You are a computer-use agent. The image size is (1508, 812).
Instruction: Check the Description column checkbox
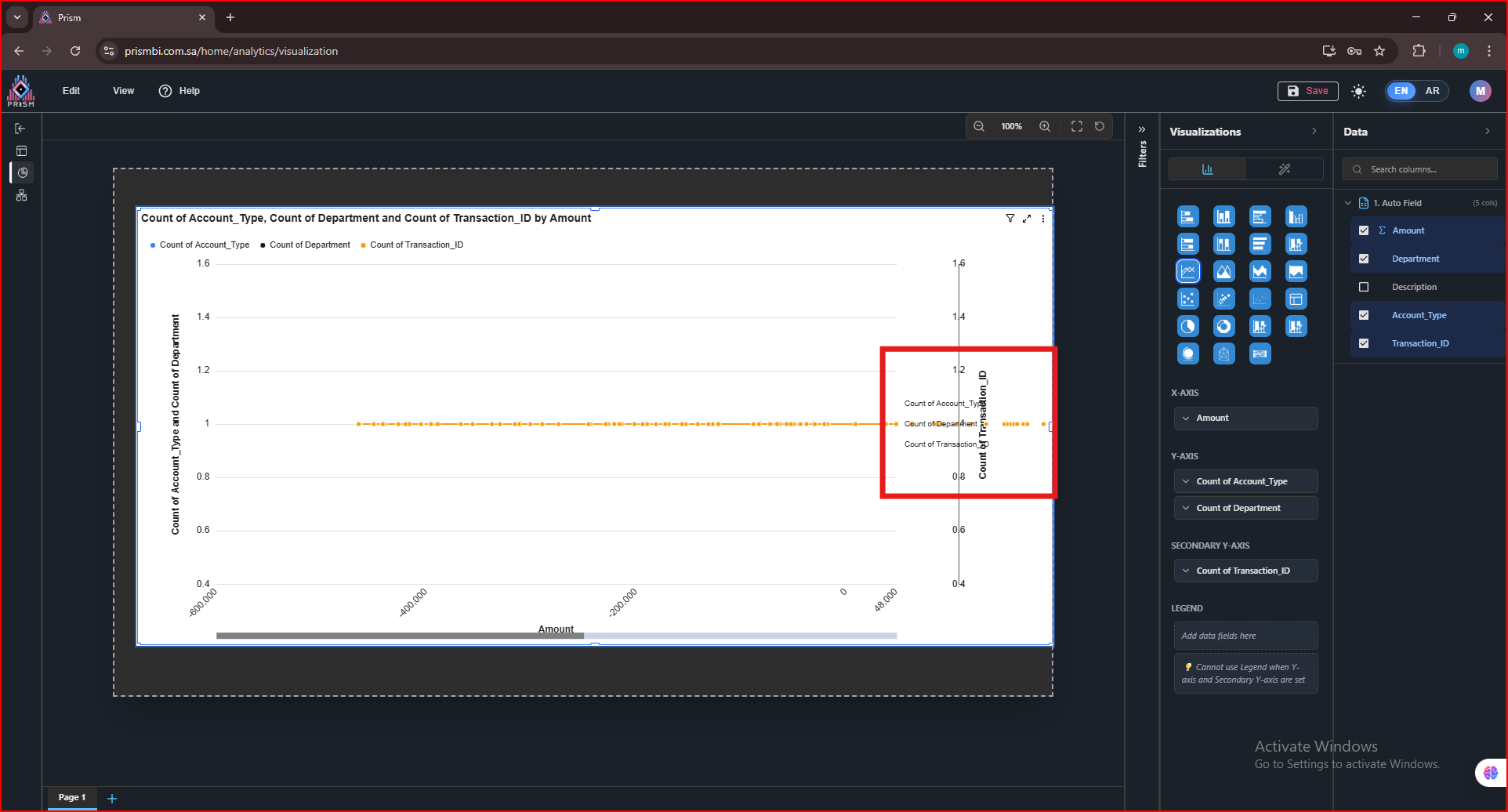(1364, 287)
